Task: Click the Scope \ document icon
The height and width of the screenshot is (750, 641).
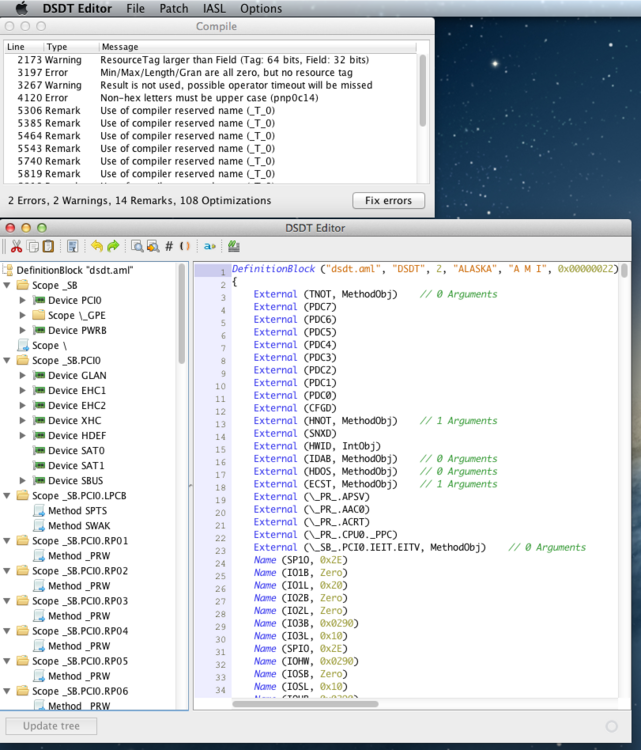Action: tap(23, 345)
